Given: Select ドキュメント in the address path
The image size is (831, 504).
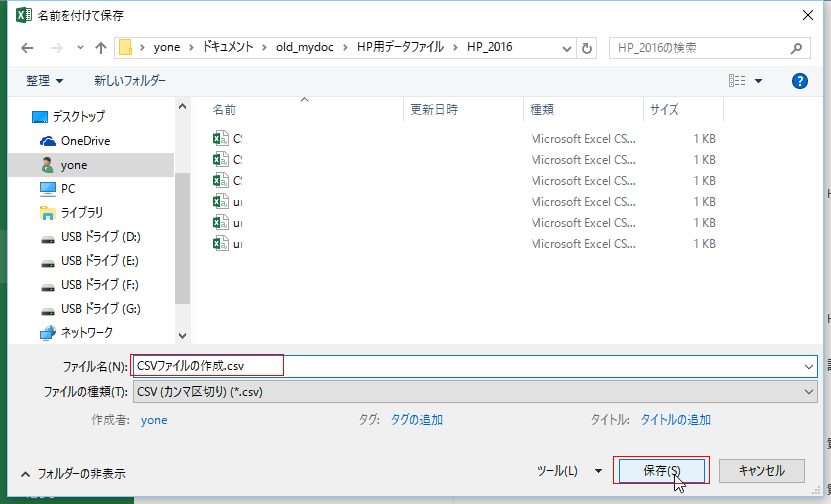Looking at the screenshot, I should click(228, 47).
